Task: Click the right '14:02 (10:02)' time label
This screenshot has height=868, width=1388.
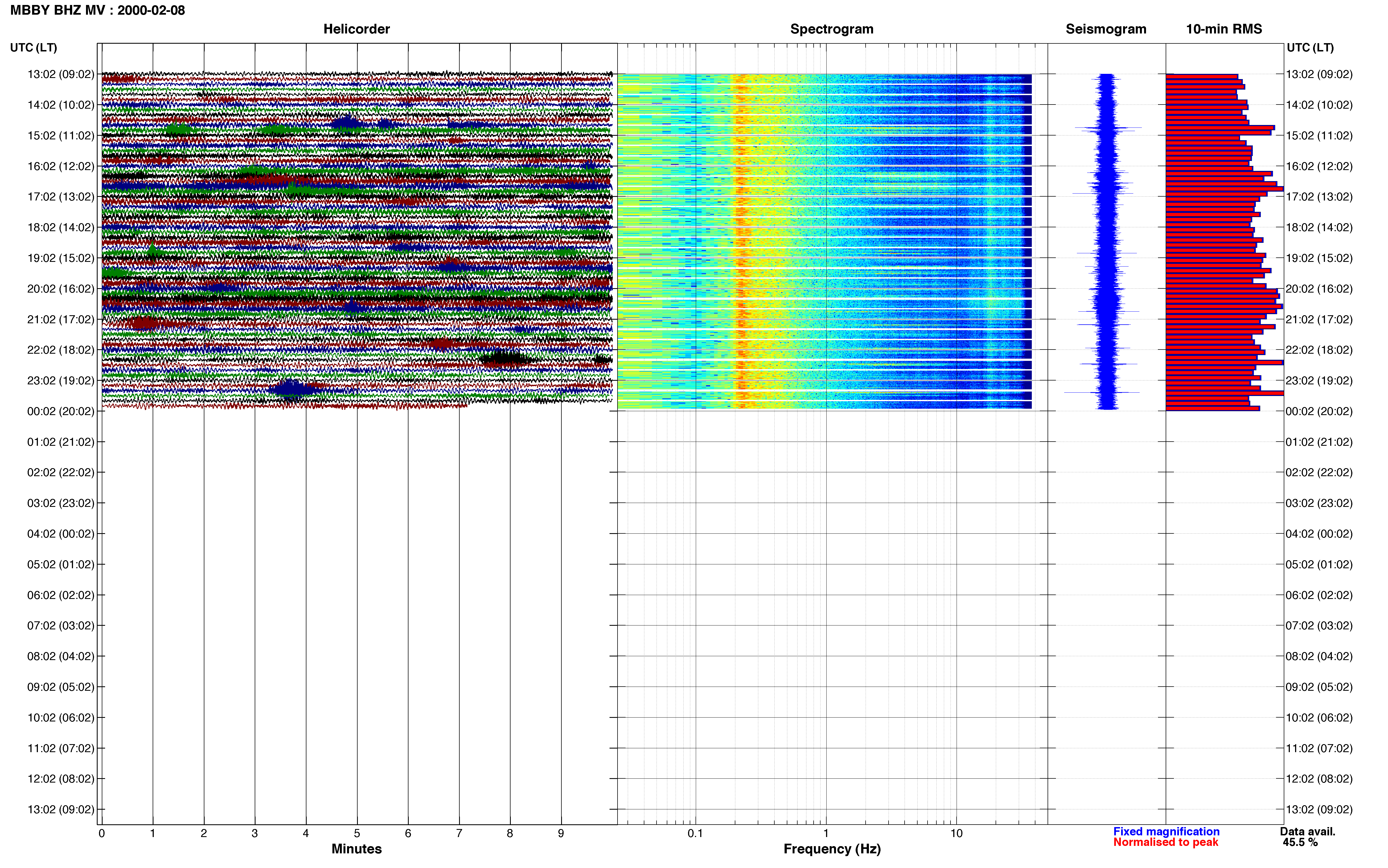Action: [1319, 105]
